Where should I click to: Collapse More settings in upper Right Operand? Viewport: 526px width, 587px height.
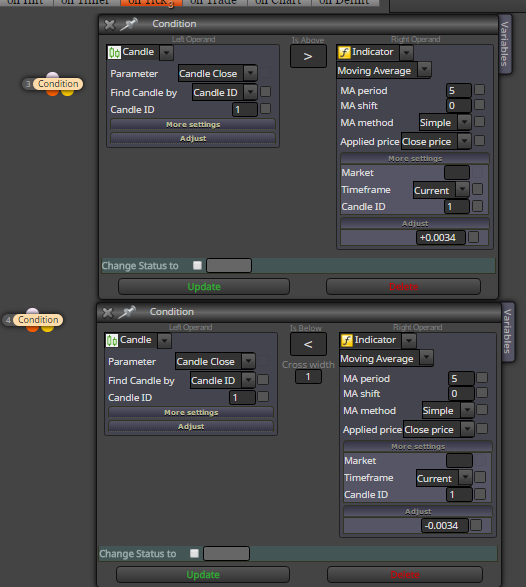[415, 159]
